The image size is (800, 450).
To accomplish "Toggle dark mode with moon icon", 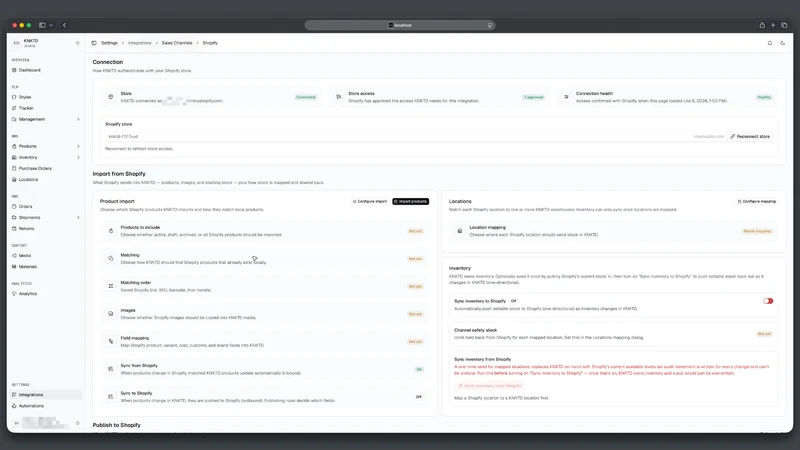I will coord(783,43).
